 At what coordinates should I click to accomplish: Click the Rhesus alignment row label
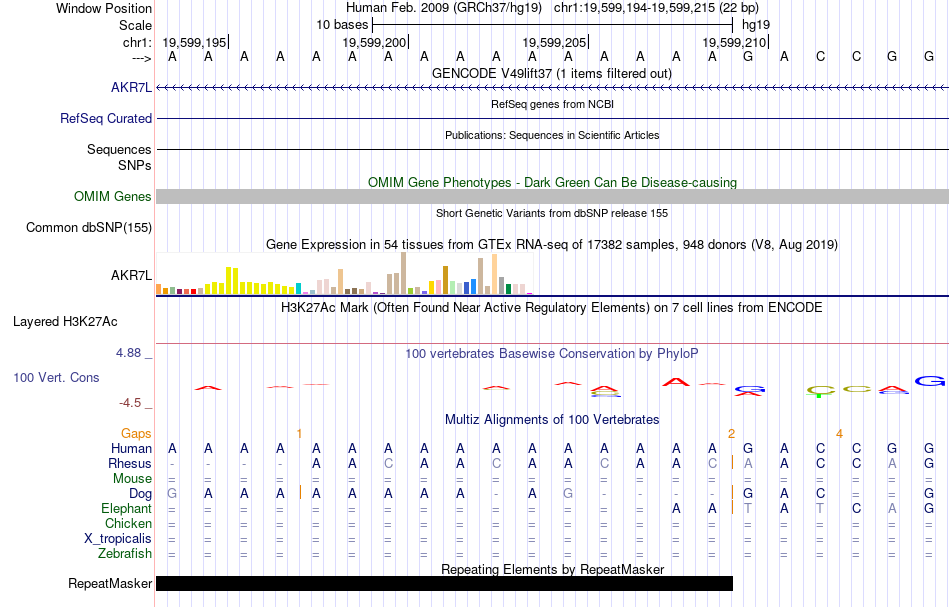[x=130, y=463]
